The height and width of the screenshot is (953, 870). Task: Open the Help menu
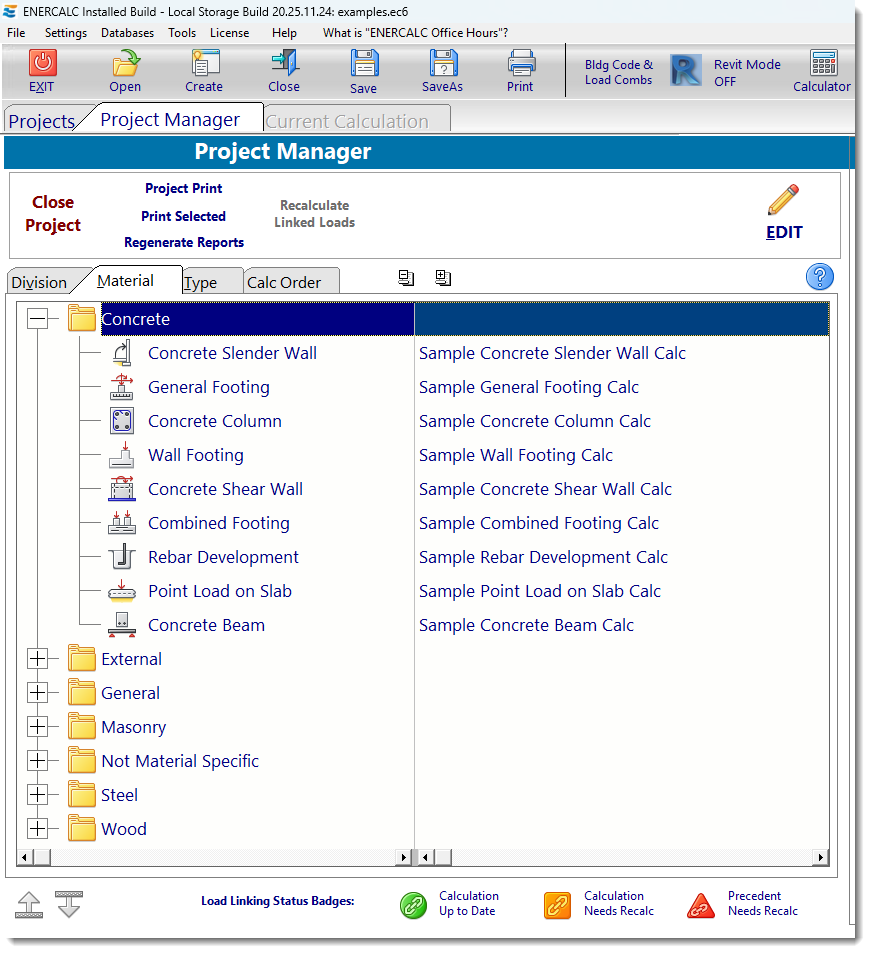pyautogui.click(x=285, y=33)
